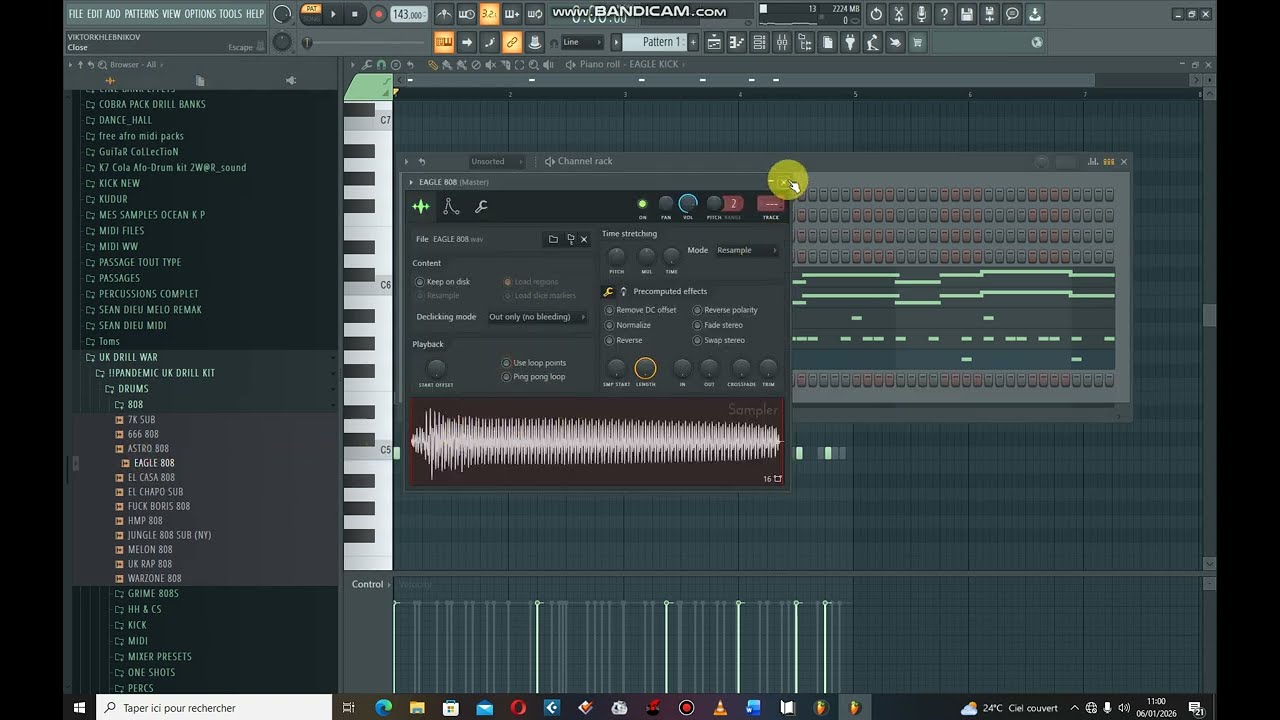Open the PATTERNS menu
This screenshot has width=1280, height=720.
coord(141,14)
